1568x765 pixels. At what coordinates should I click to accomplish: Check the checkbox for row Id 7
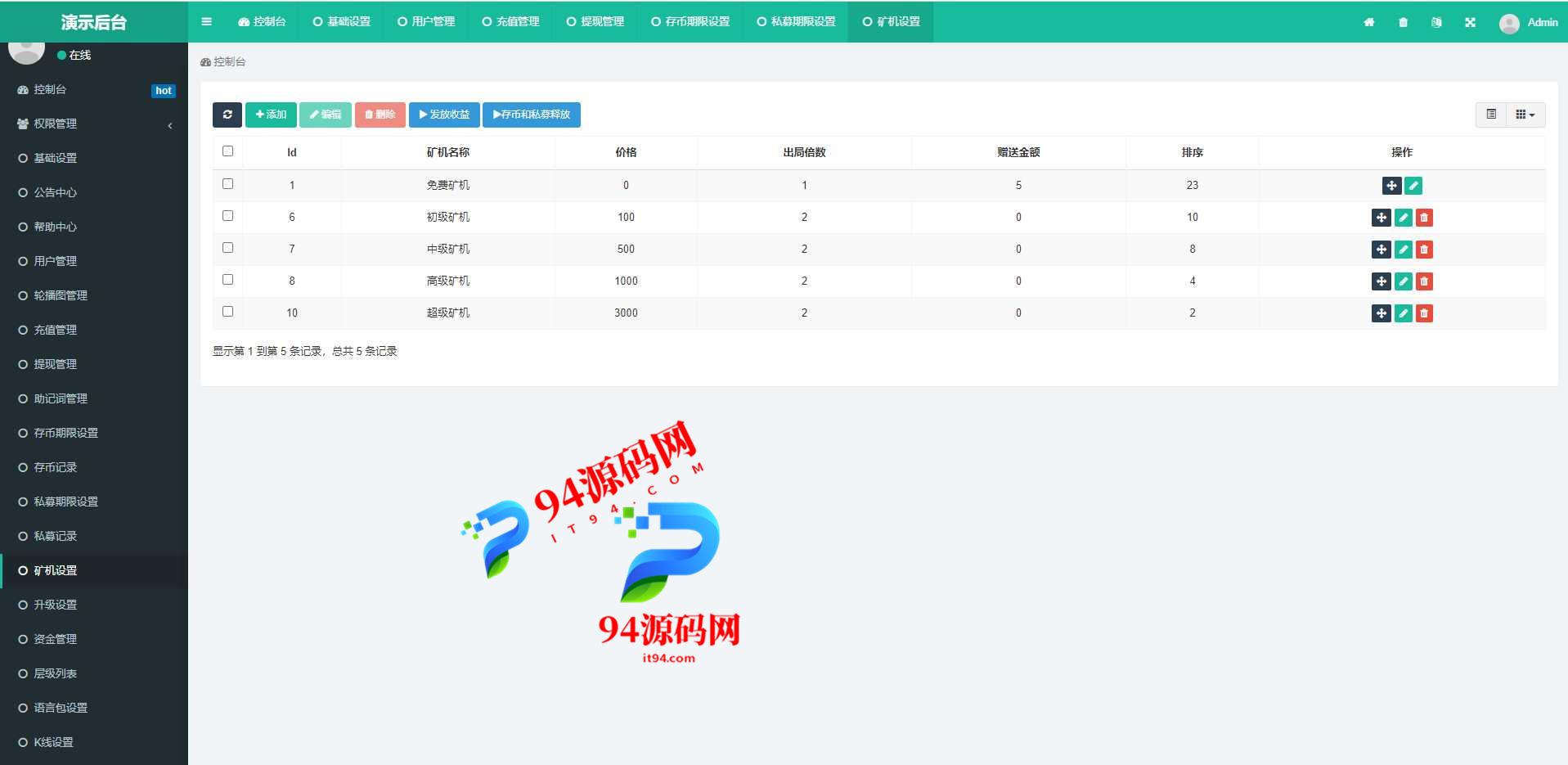(x=227, y=248)
